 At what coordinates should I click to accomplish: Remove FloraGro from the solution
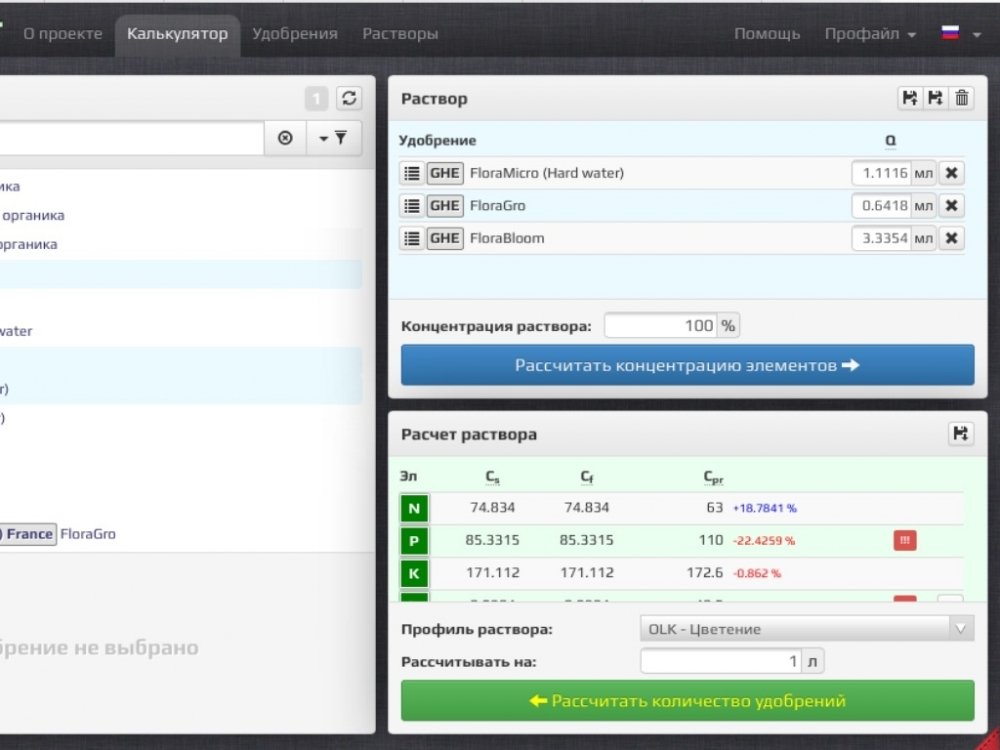(951, 205)
